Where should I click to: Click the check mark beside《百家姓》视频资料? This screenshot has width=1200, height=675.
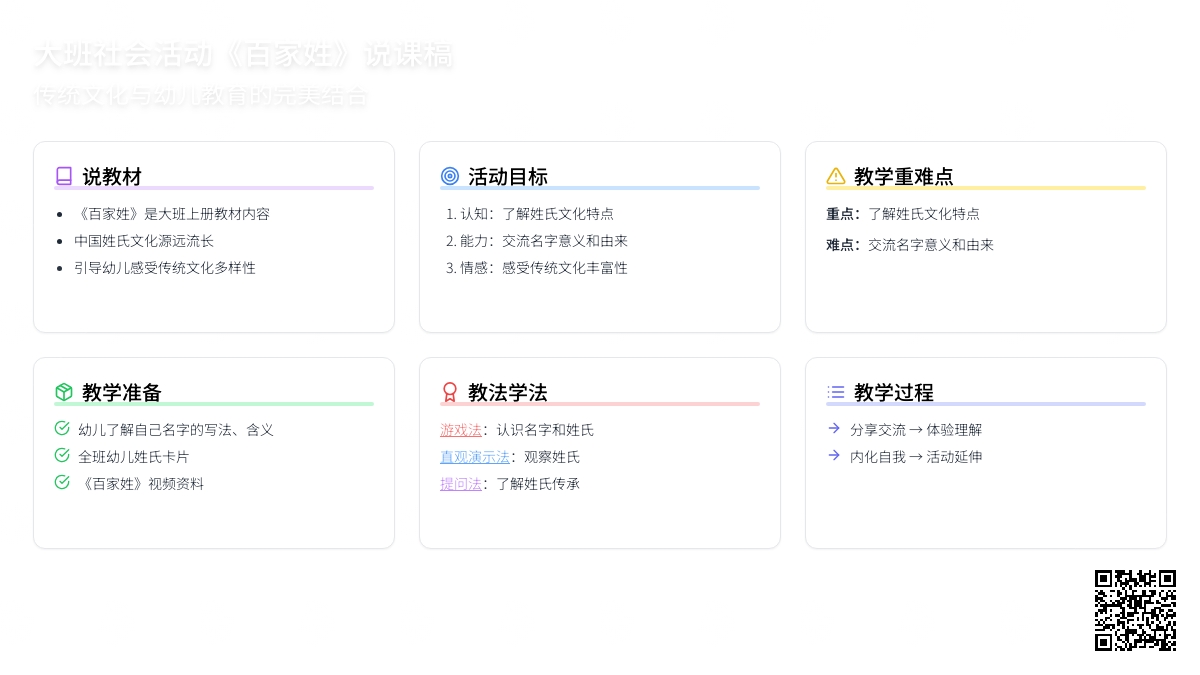[x=62, y=482]
